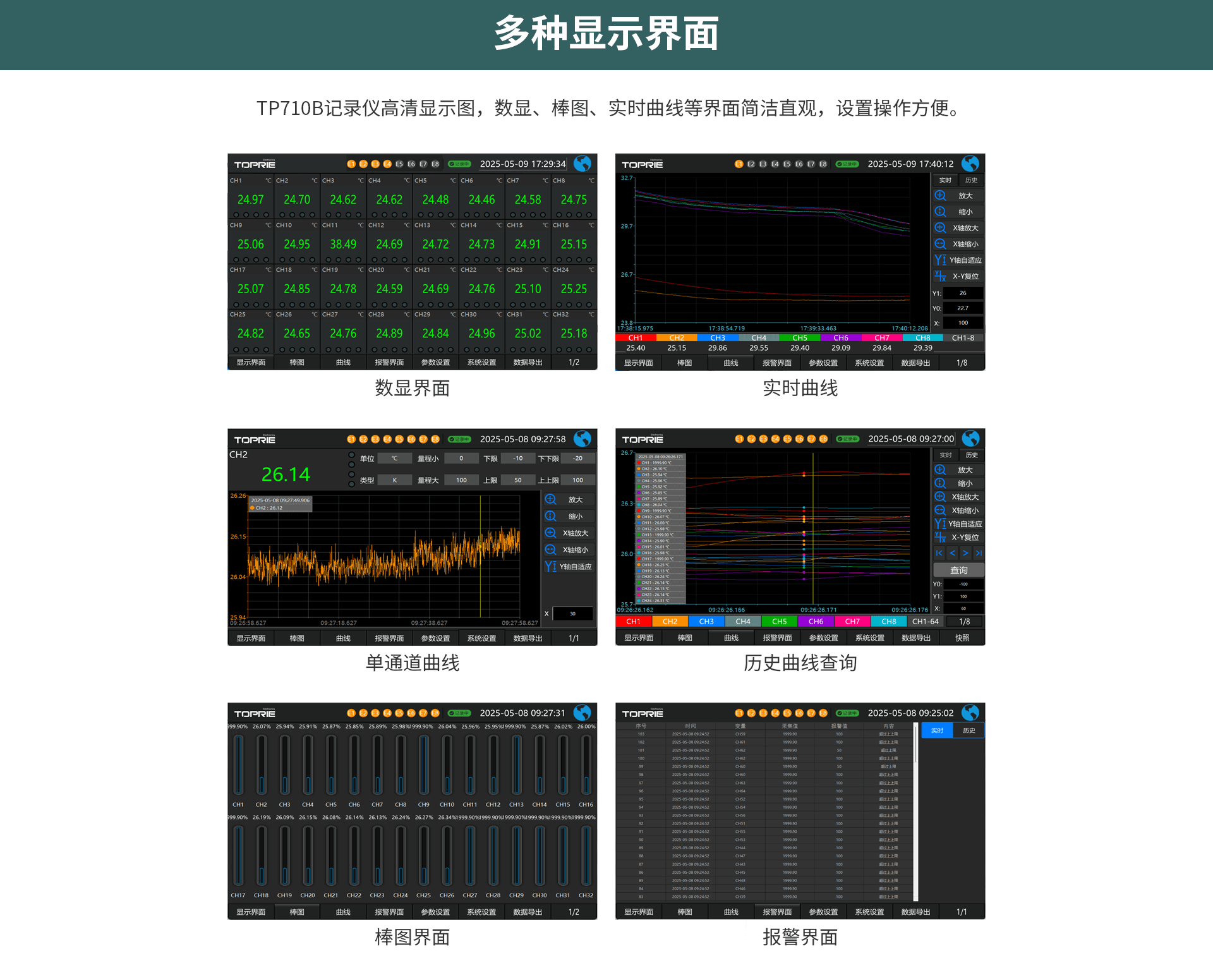
Task: Select the 放大 zoom-in tool on the realtime curve
Action: (958, 195)
